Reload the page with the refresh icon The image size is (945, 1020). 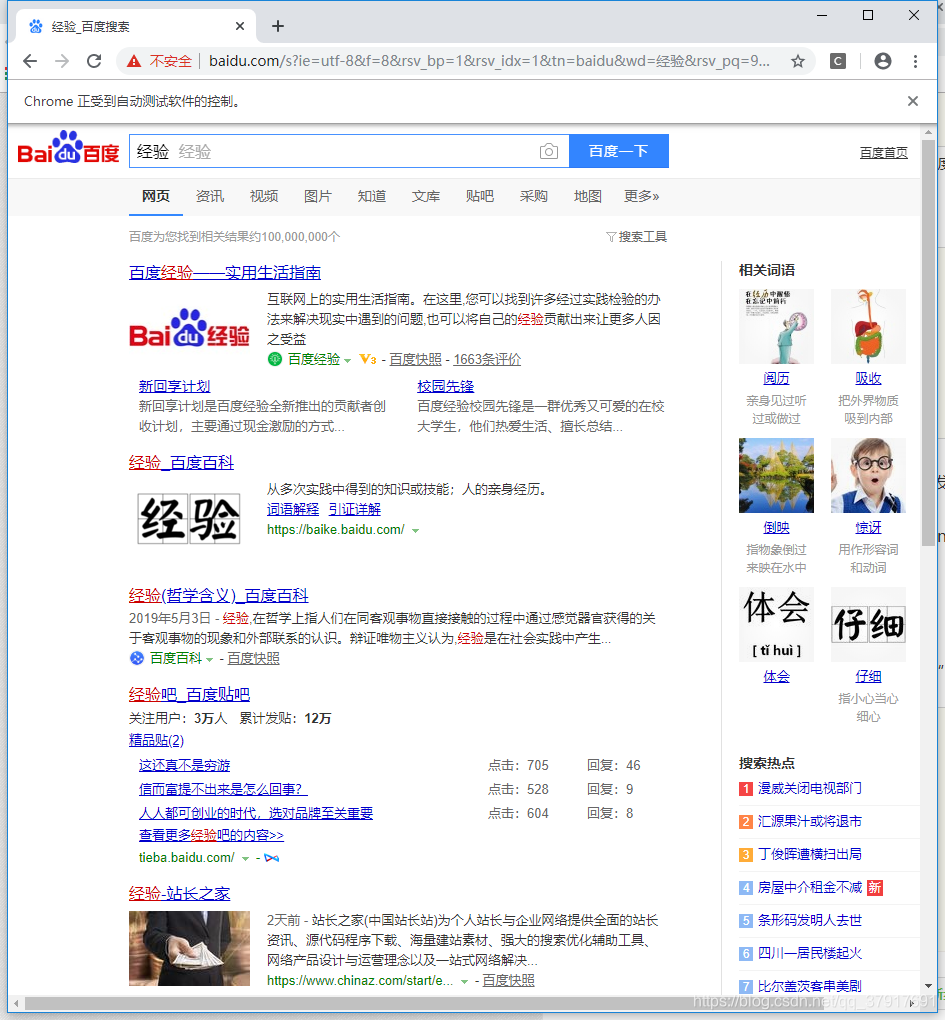(94, 61)
